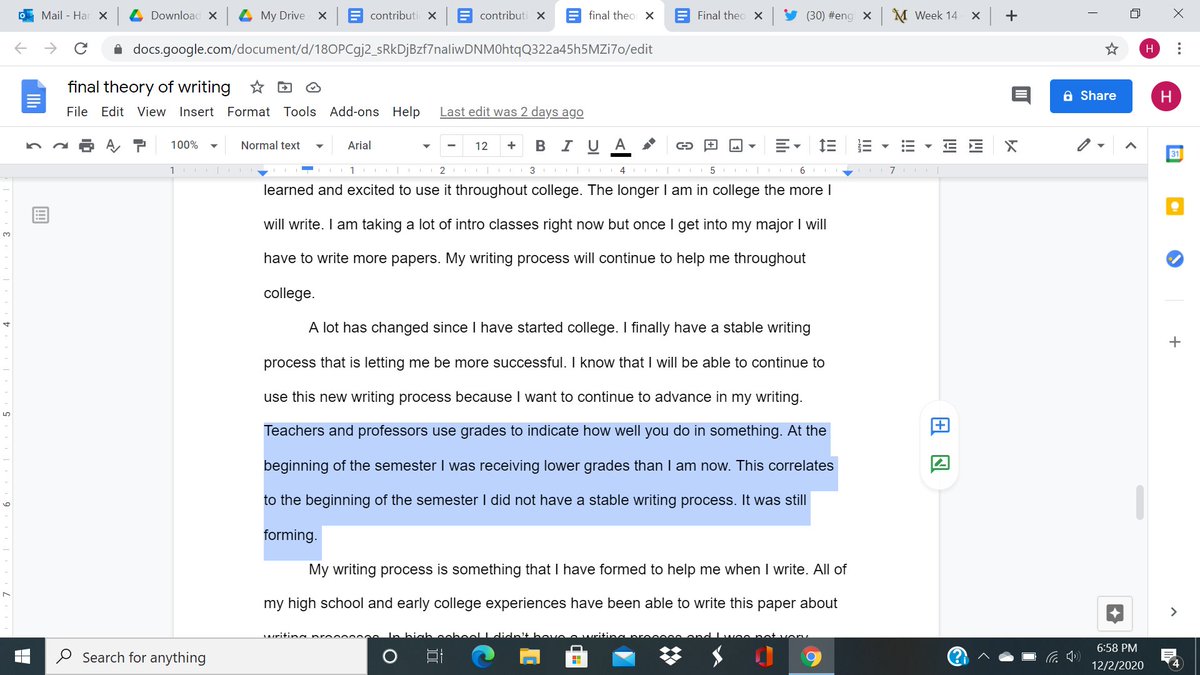Image resolution: width=1200 pixels, height=675 pixels.
Task: Open the Arial font dropdown
Action: click(389, 146)
